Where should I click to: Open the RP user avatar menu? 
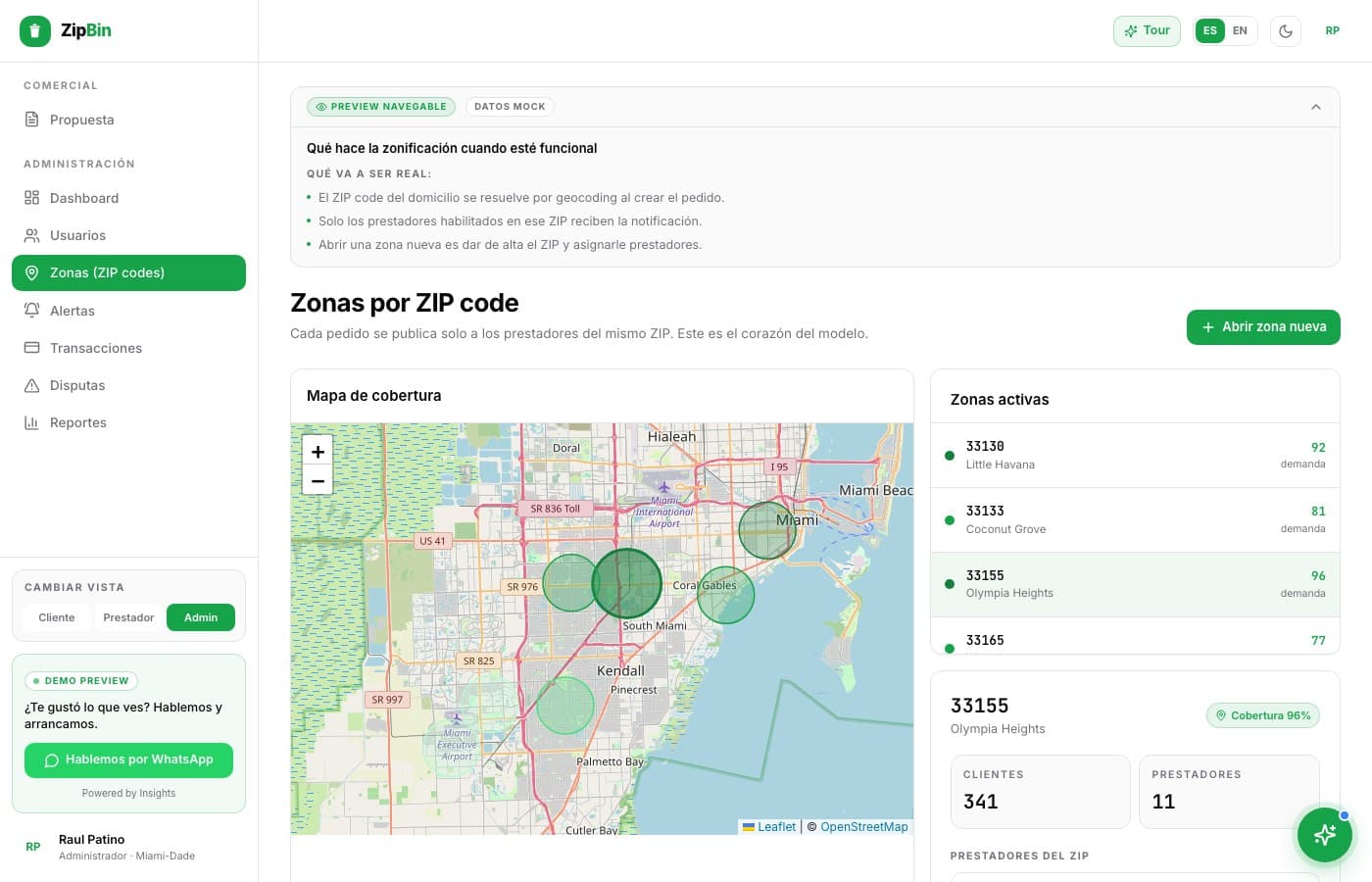pos(1332,30)
